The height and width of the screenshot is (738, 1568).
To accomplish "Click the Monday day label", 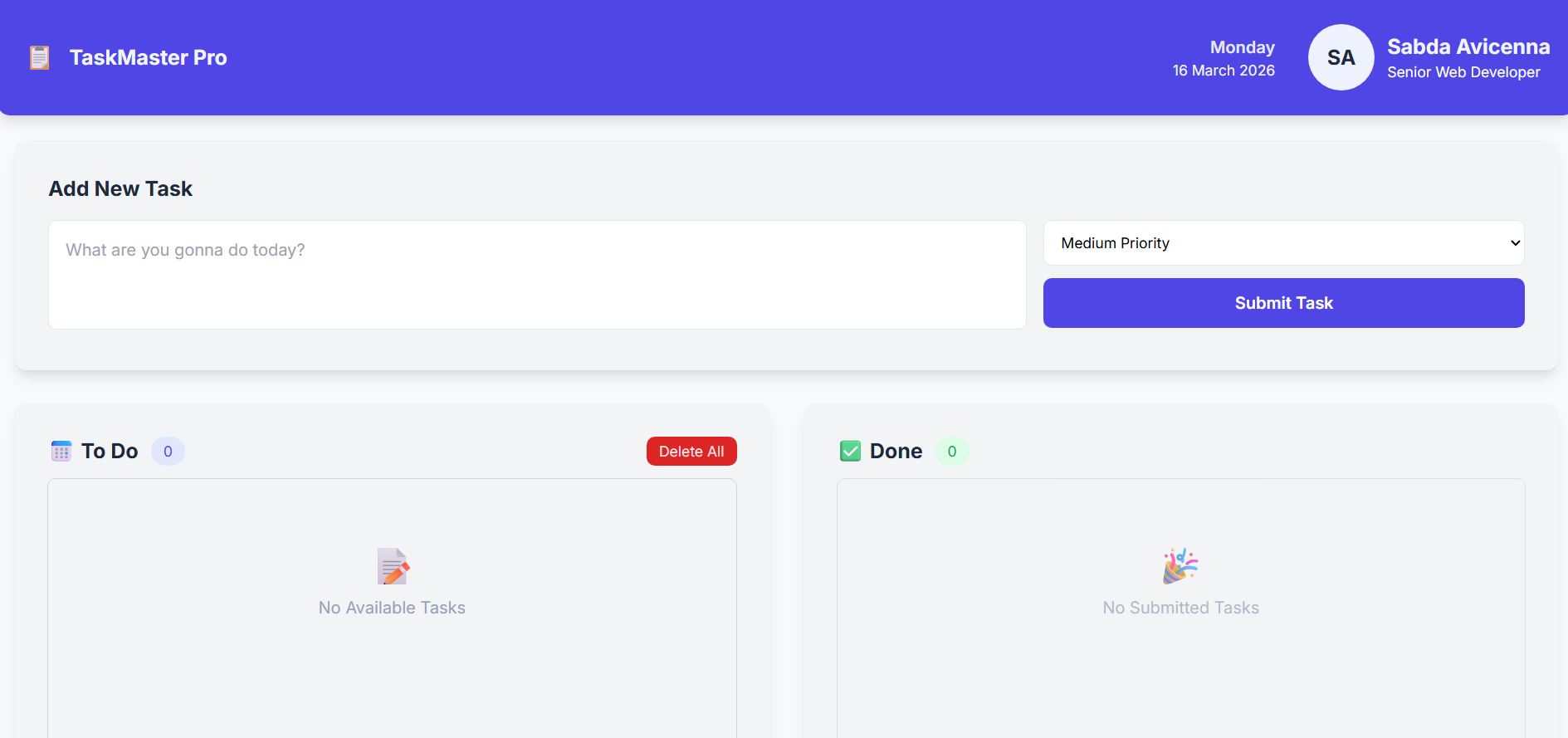I will [x=1242, y=47].
